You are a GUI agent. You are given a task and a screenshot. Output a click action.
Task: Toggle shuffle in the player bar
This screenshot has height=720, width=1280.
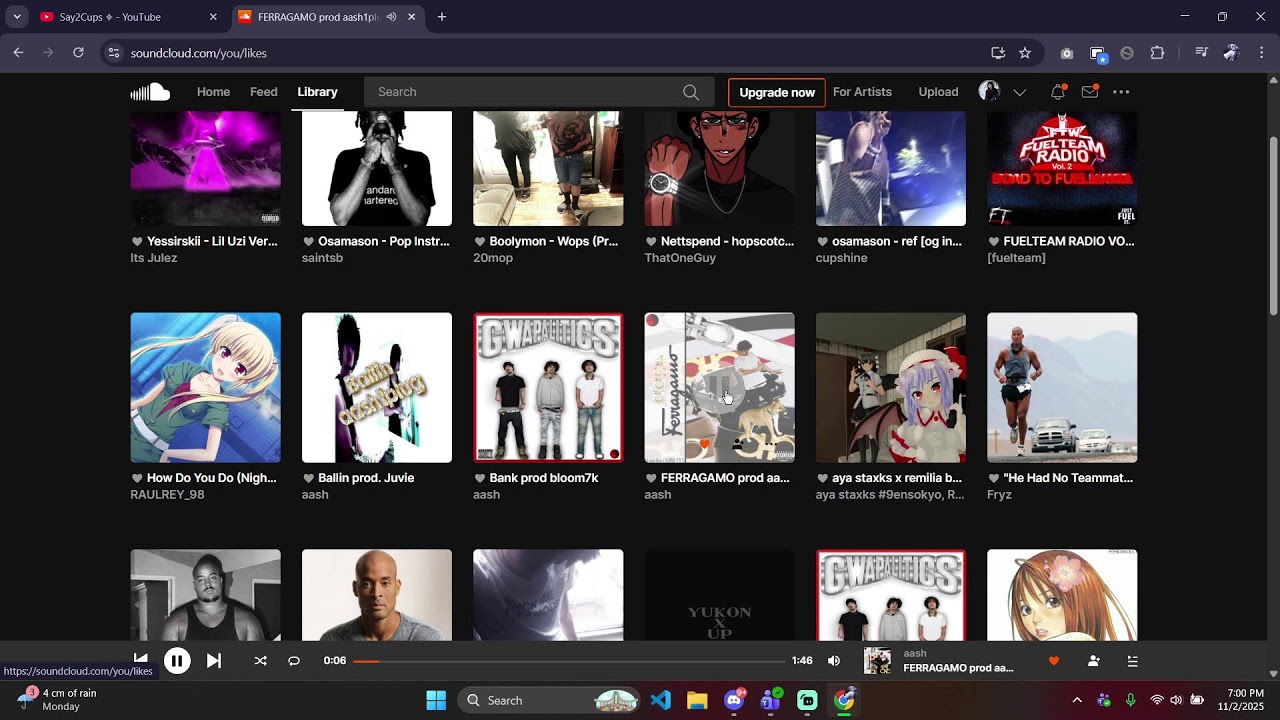(261, 661)
